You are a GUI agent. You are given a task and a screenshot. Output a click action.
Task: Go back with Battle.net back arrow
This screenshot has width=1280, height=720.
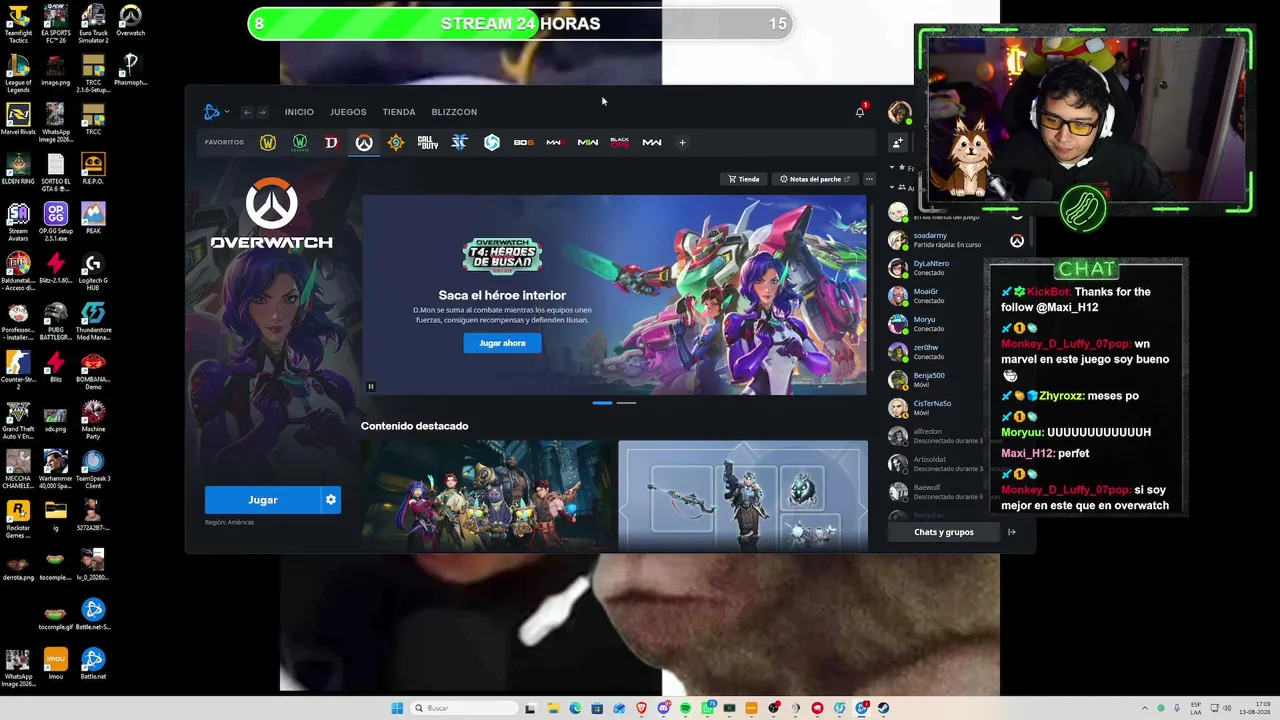(x=247, y=112)
